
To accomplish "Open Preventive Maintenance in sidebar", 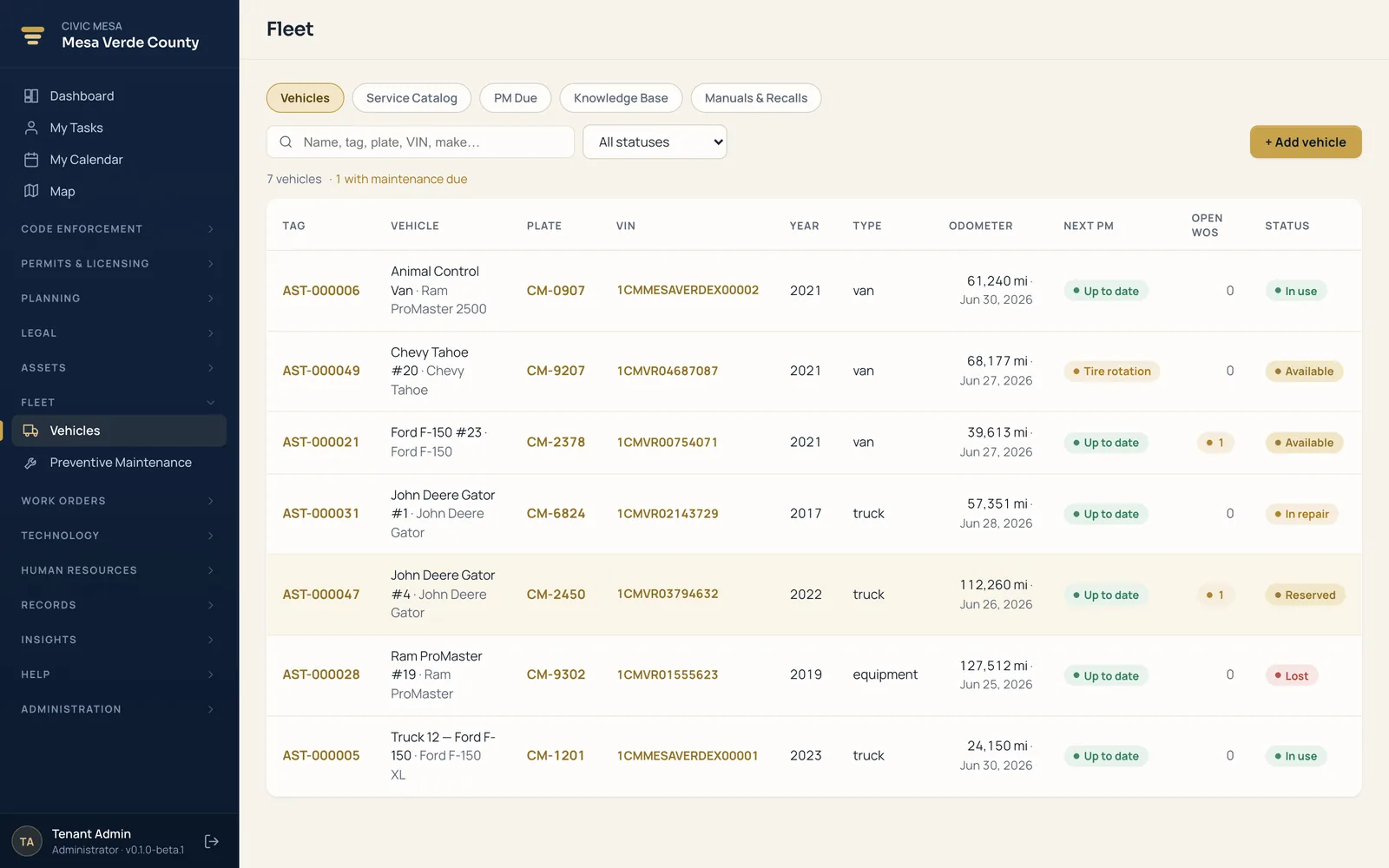I will tap(119, 463).
